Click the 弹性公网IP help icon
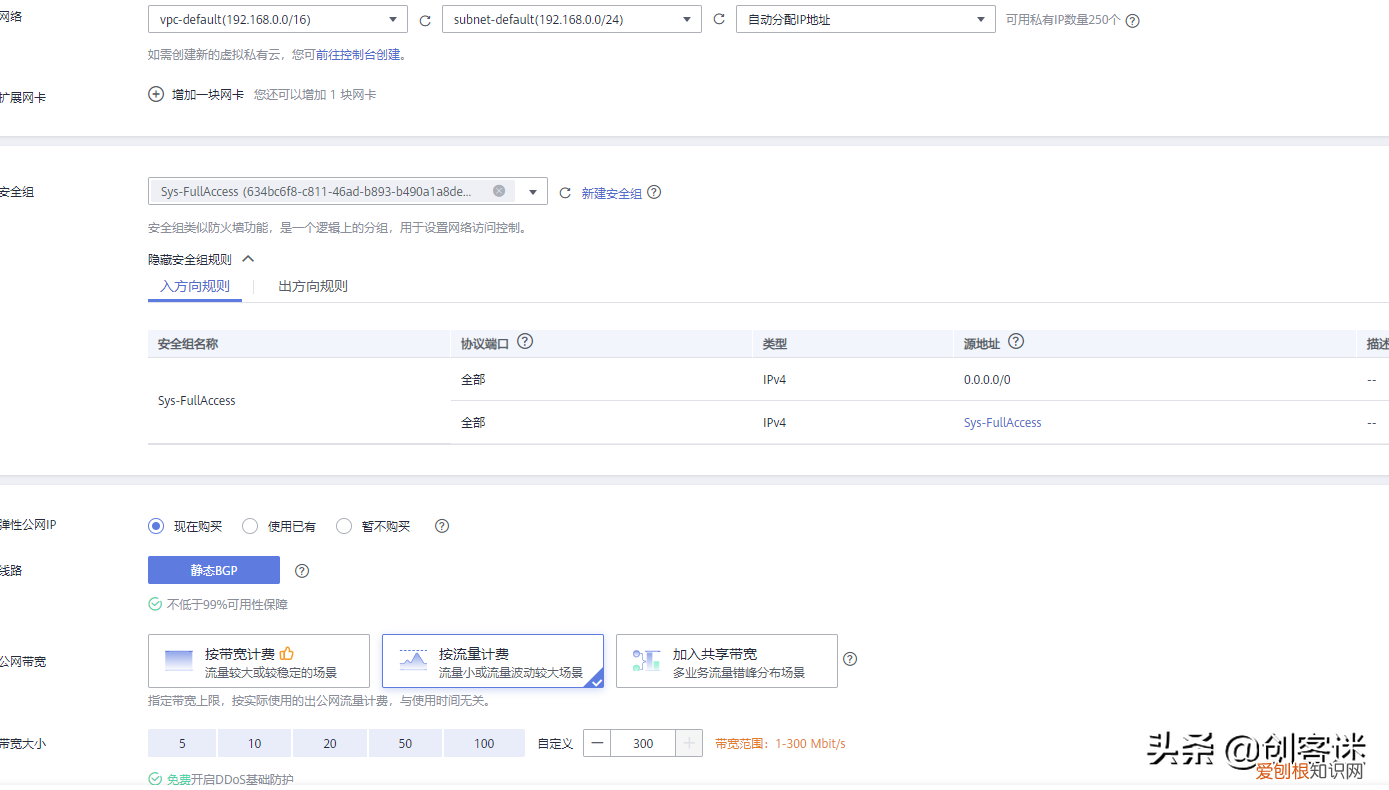1389x790 pixels. (x=441, y=525)
